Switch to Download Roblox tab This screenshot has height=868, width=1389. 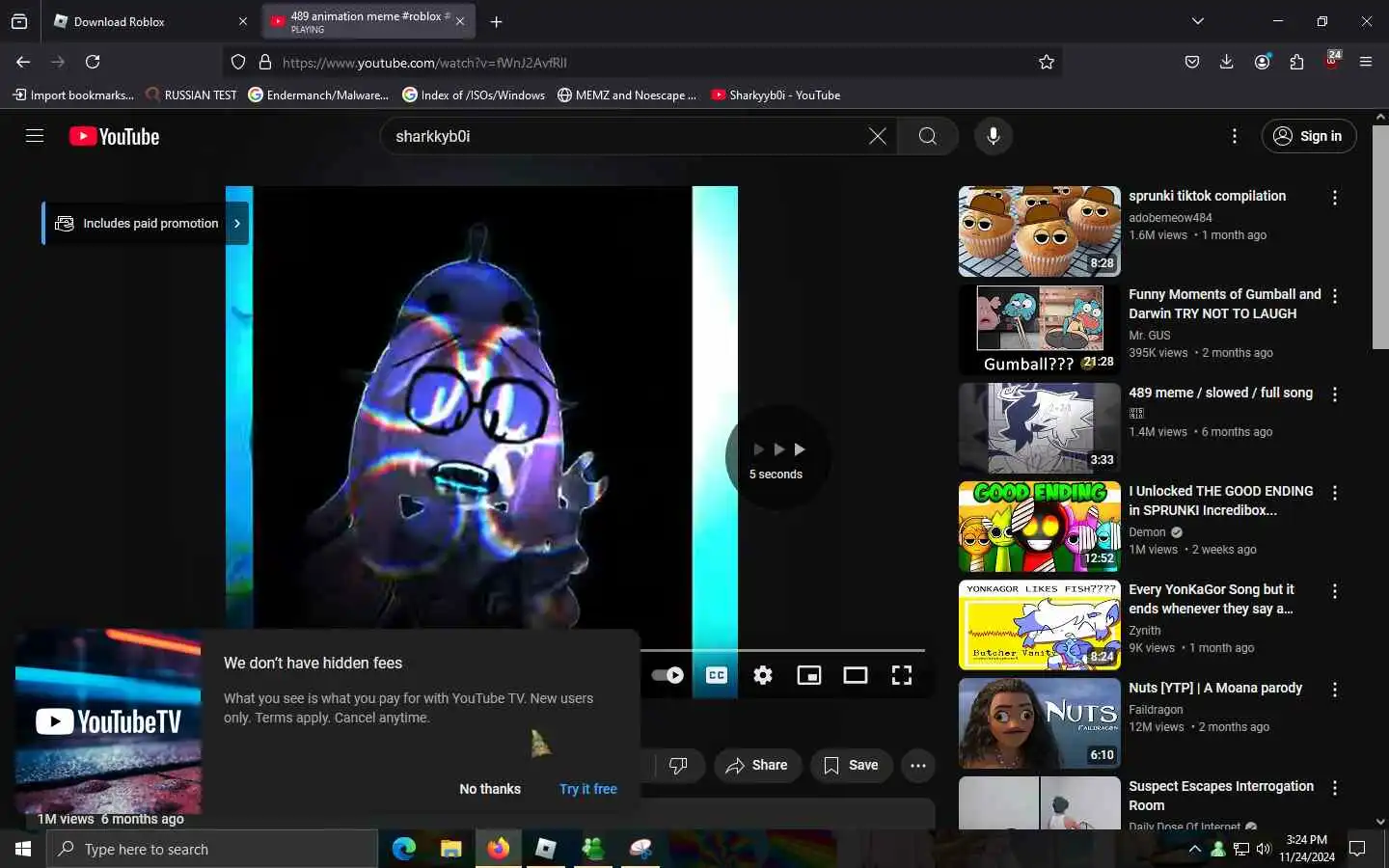[150, 21]
